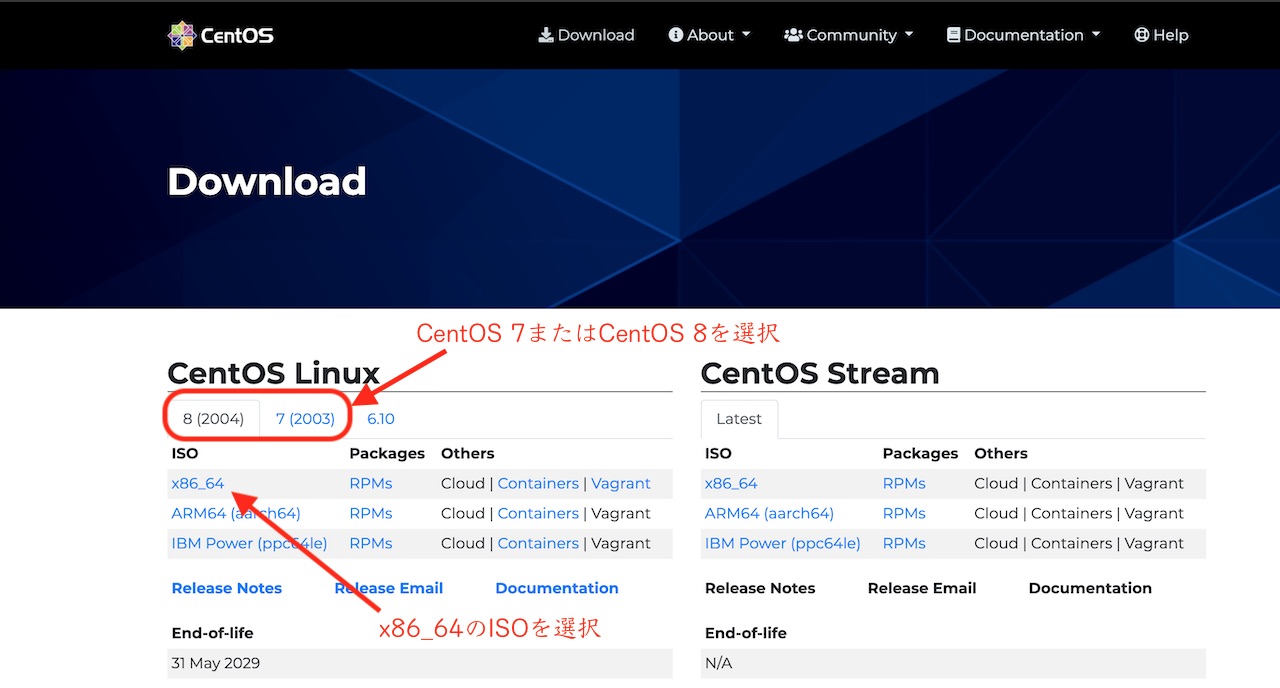Open the CentOS Stream ARM64 (aarch64) ISO link

coord(769,514)
